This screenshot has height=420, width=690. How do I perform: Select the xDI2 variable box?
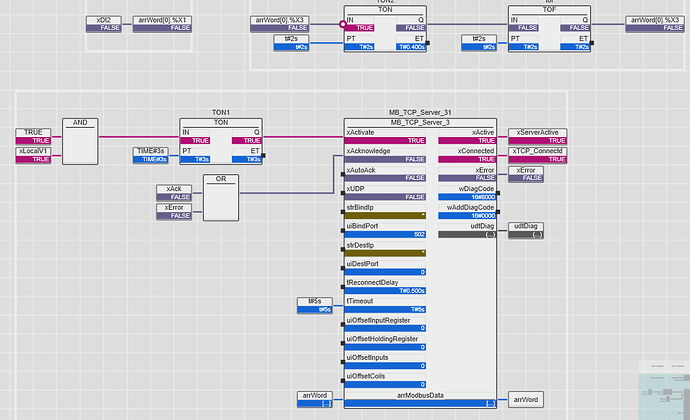pyautogui.click(x=104, y=24)
